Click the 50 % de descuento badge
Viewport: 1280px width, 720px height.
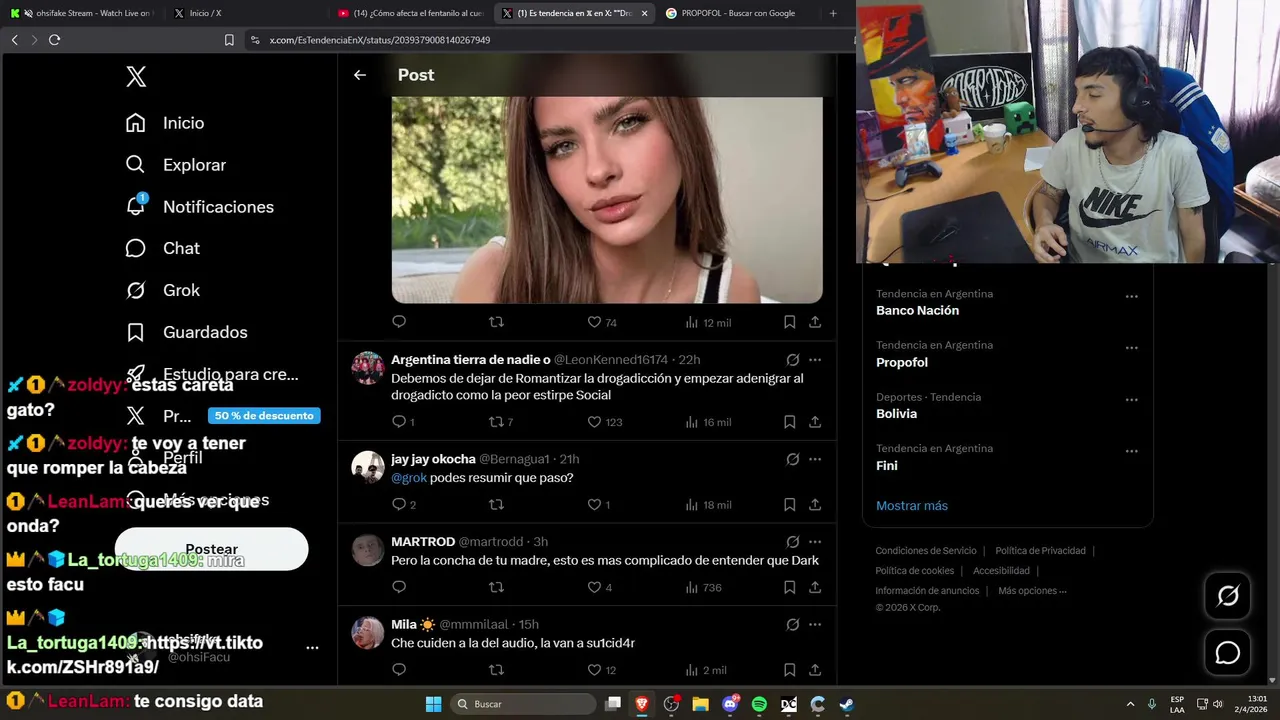264,415
